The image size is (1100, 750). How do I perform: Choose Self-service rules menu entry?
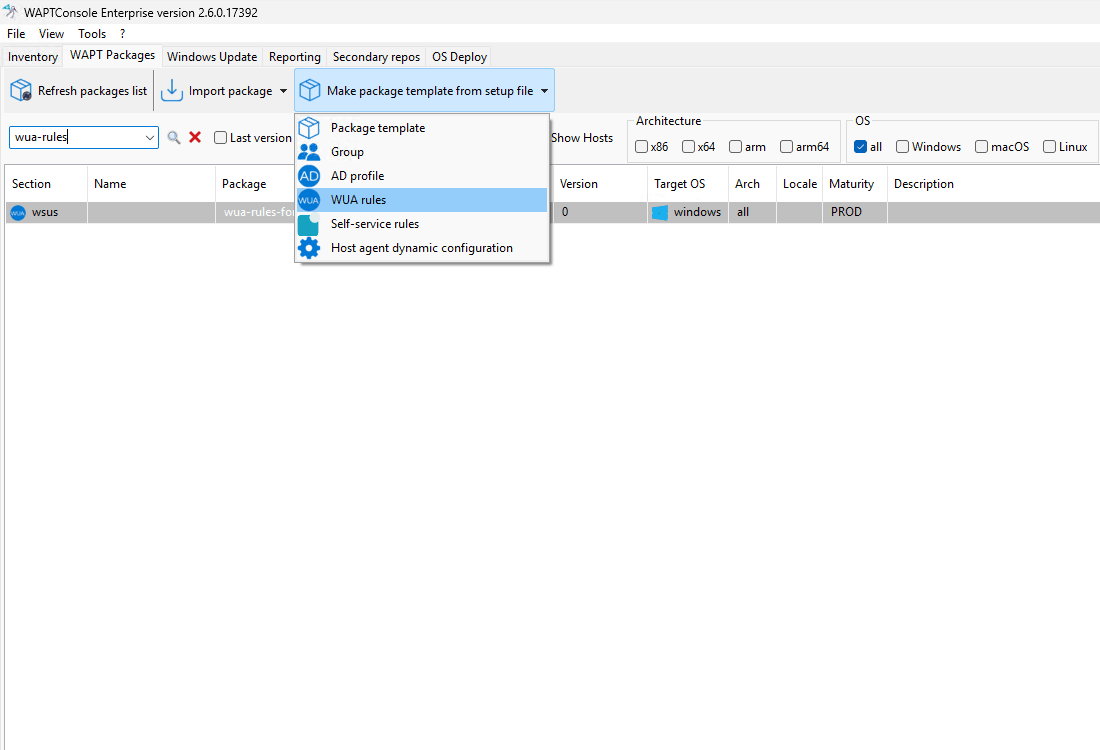coord(422,224)
